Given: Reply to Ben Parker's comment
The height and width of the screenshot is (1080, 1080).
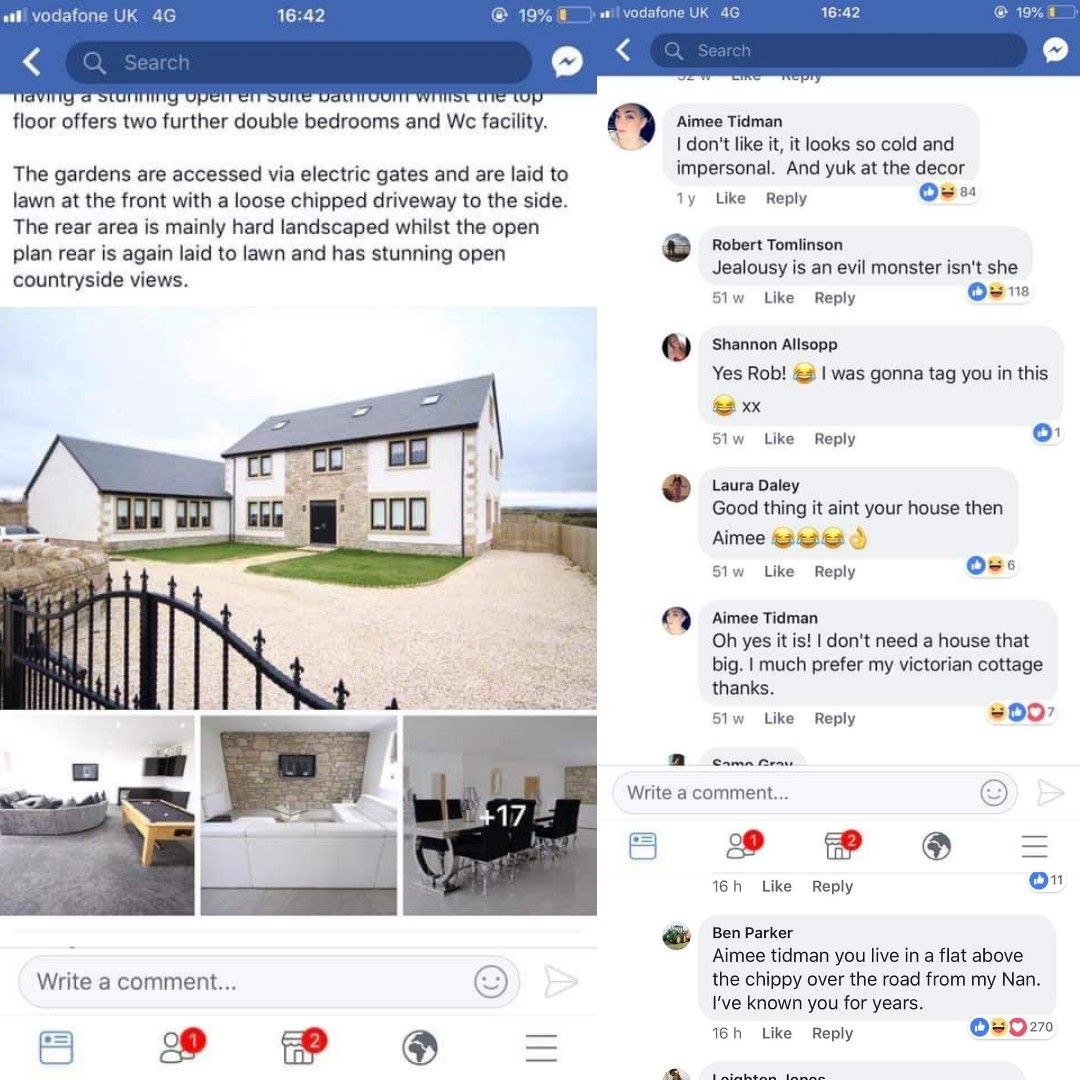Looking at the screenshot, I should coord(832,1032).
